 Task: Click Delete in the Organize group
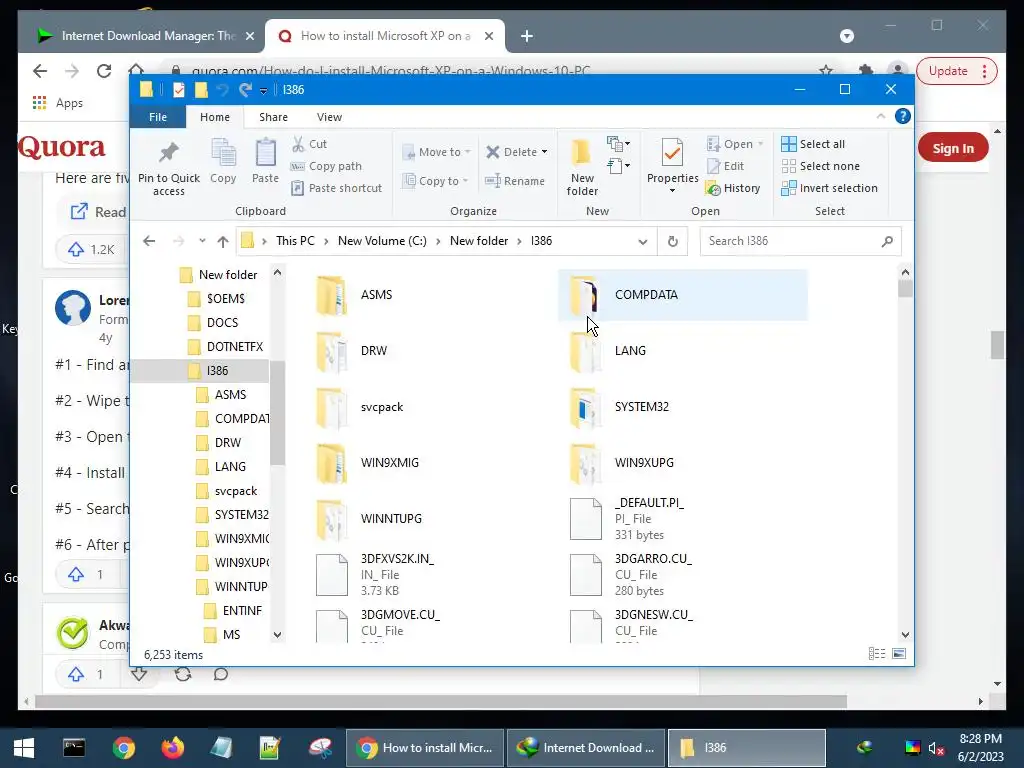tap(516, 152)
